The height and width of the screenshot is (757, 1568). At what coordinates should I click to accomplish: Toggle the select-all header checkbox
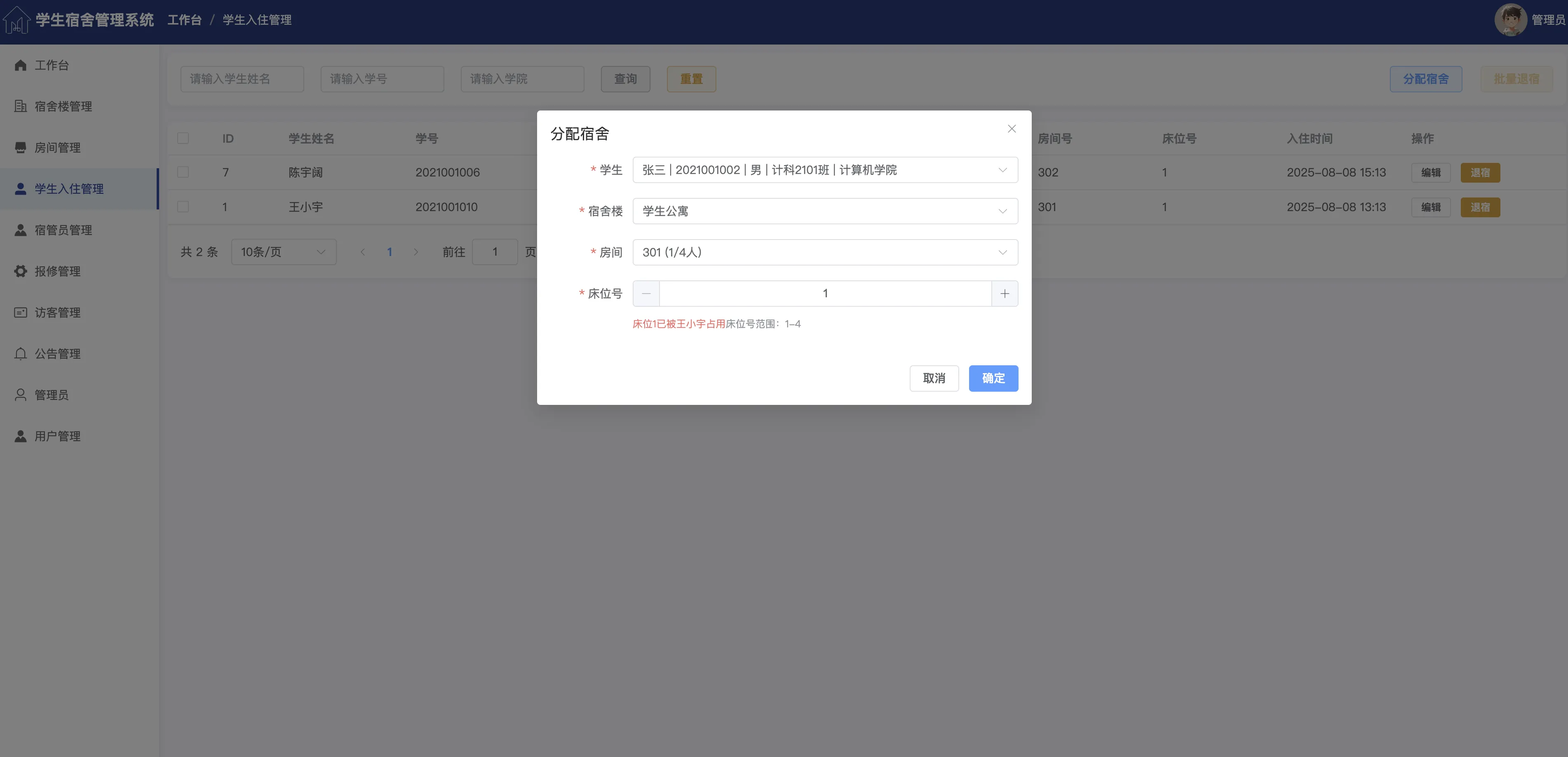coord(183,138)
